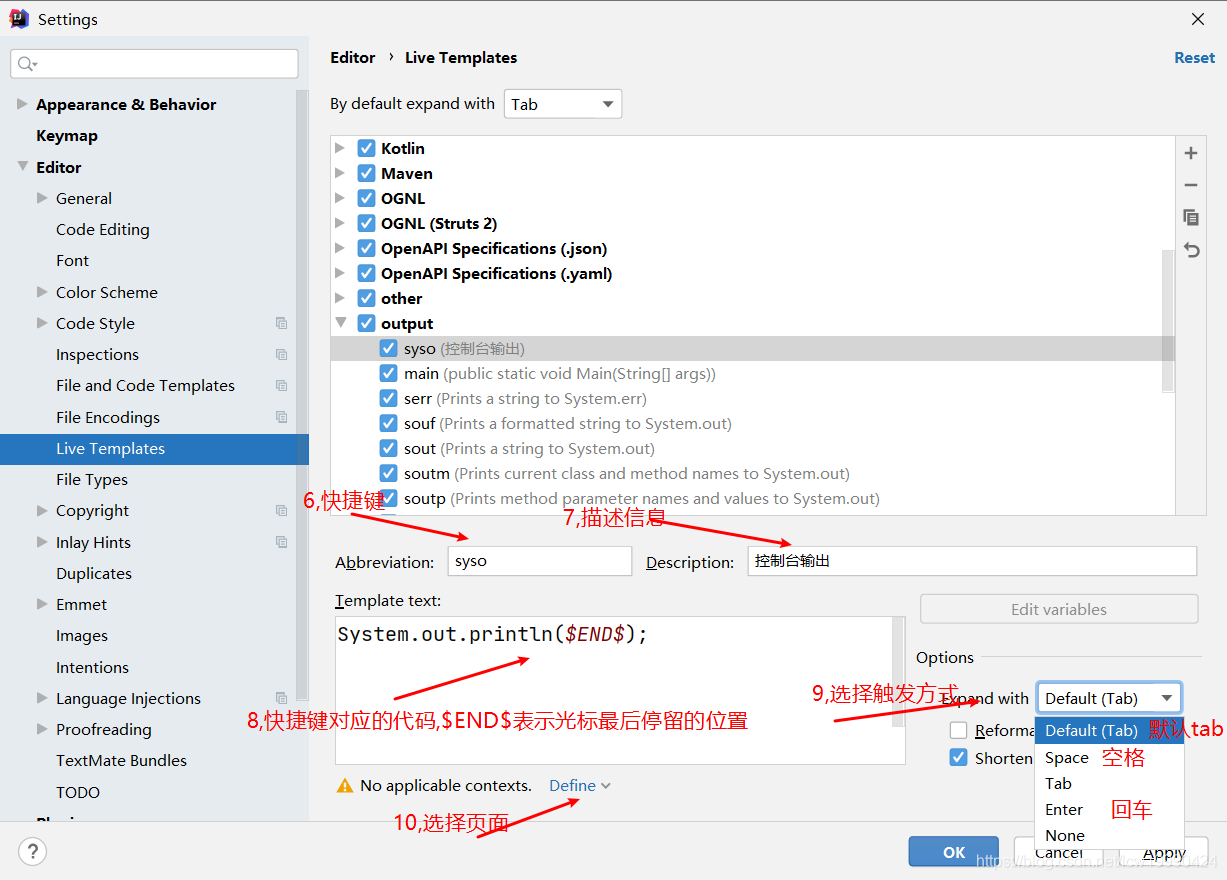Open the Expand with Default (Tab) combo box
Image resolution: width=1227 pixels, height=880 pixels.
[x=1109, y=698]
